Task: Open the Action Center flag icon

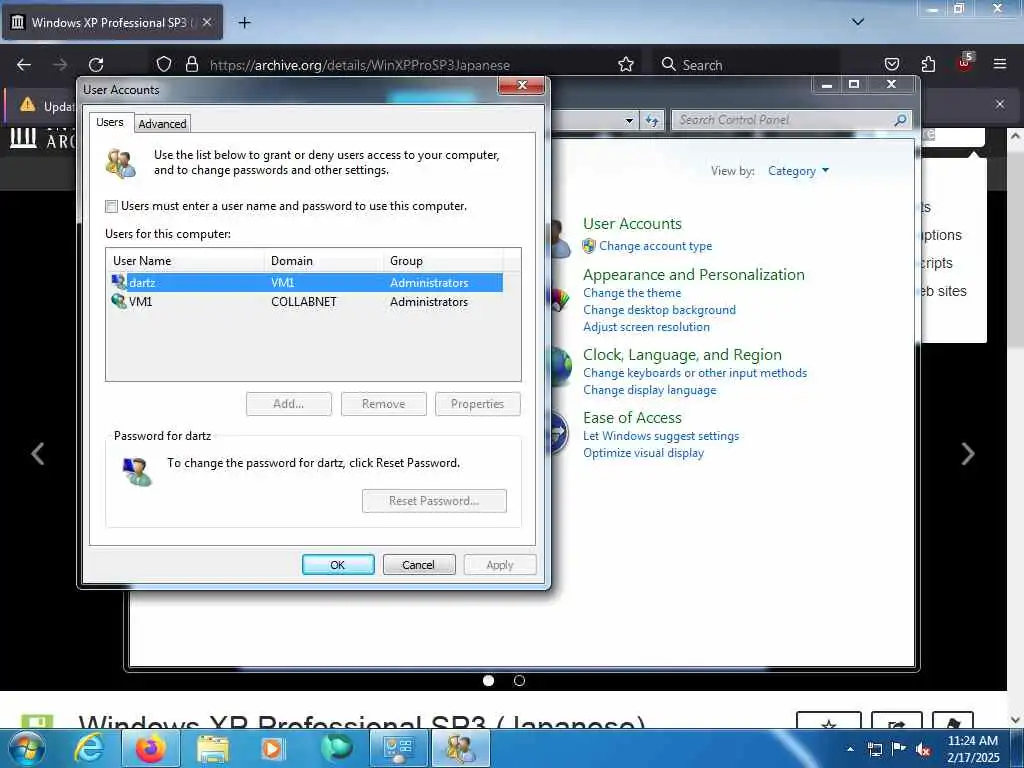Action: point(899,749)
